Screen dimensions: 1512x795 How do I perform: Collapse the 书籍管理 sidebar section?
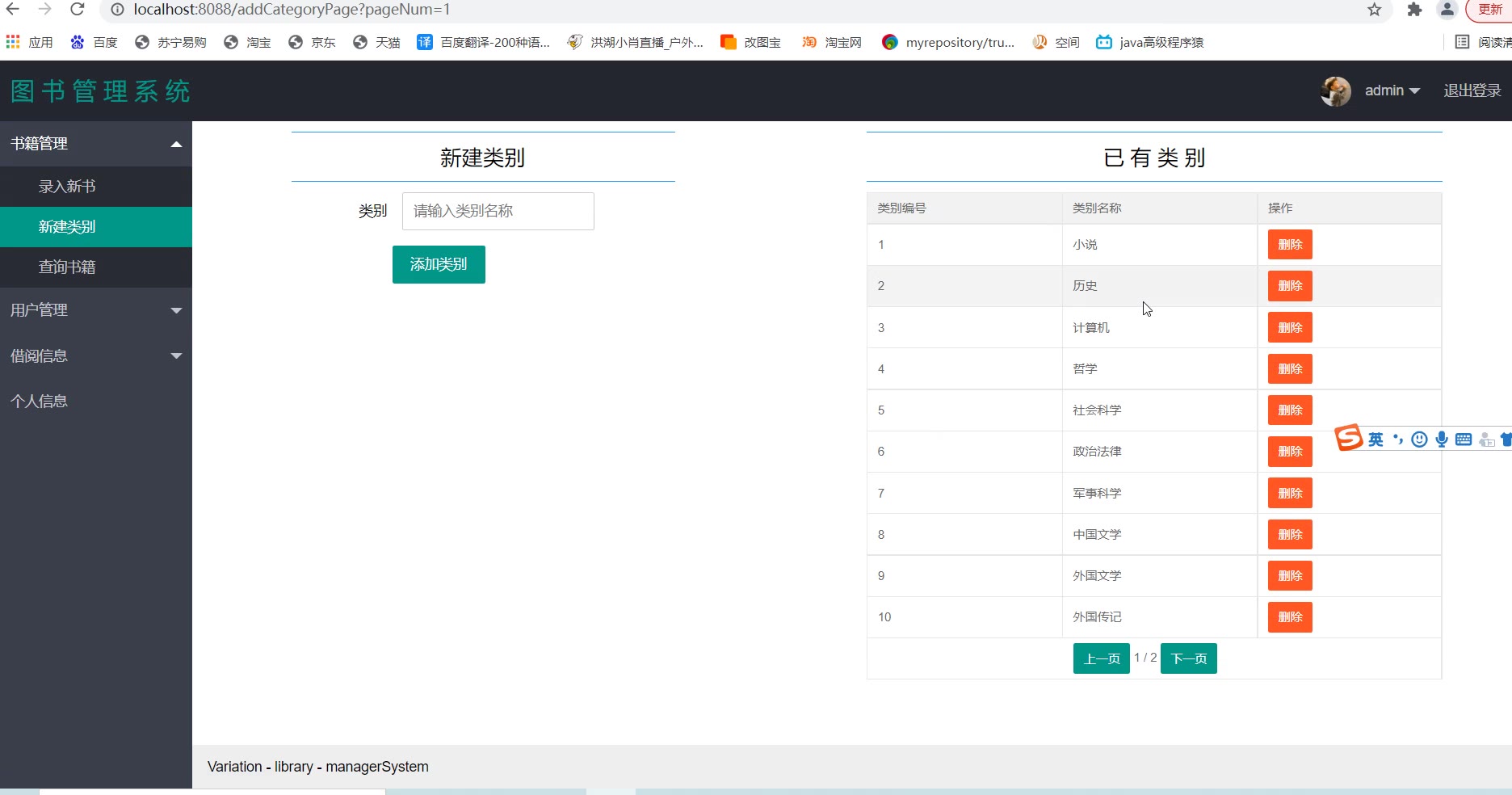click(96, 144)
